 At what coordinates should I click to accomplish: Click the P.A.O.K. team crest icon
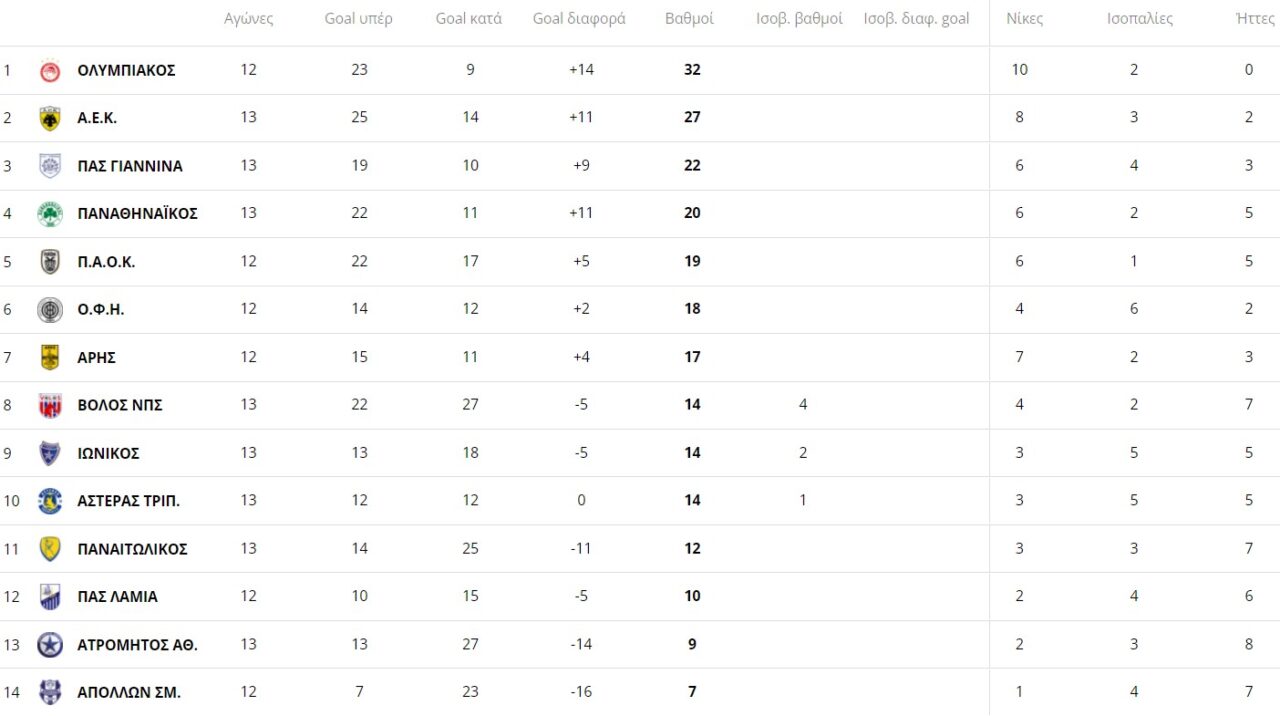pos(50,262)
